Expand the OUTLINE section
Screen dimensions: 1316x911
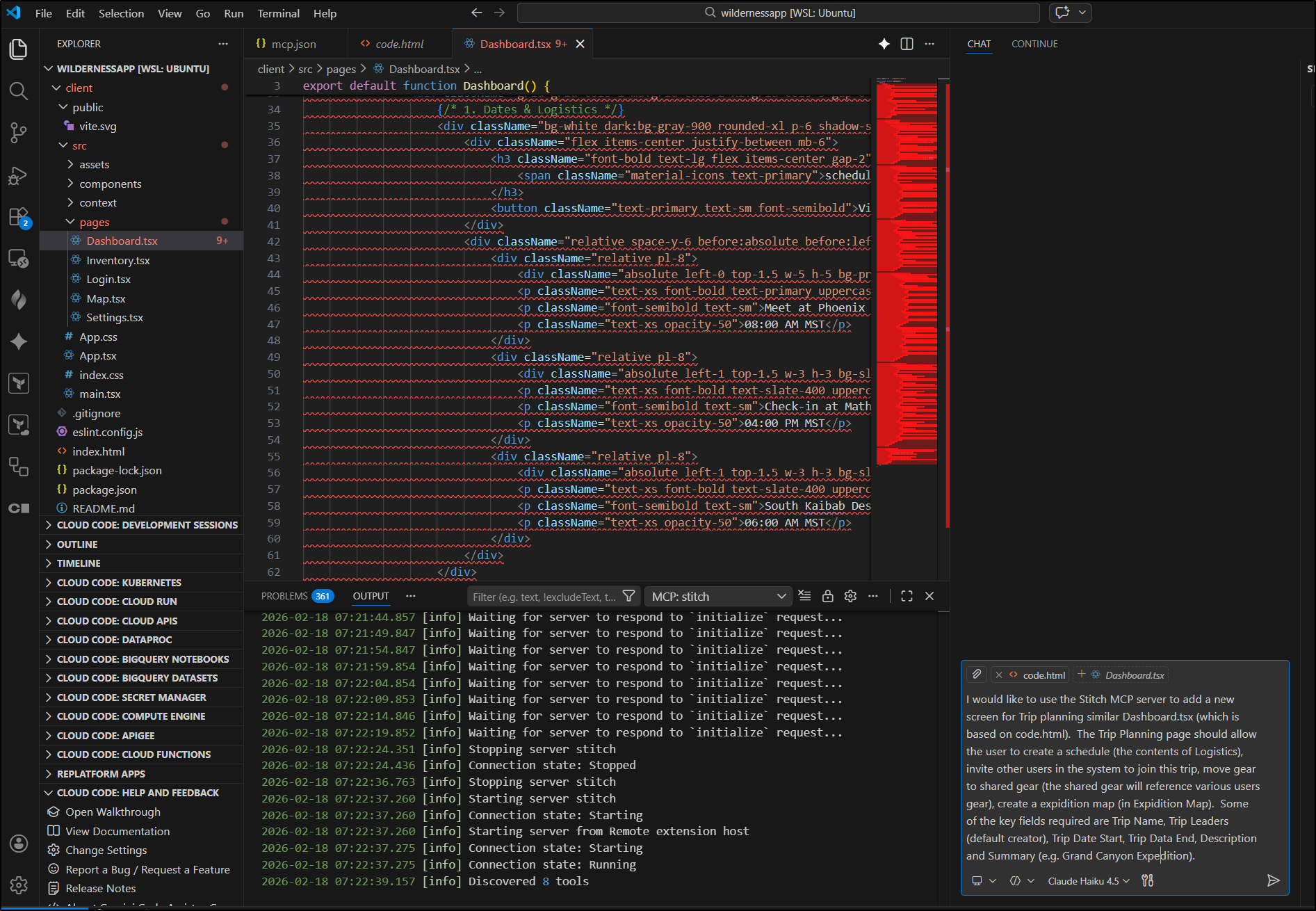pyautogui.click(x=77, y=545)
